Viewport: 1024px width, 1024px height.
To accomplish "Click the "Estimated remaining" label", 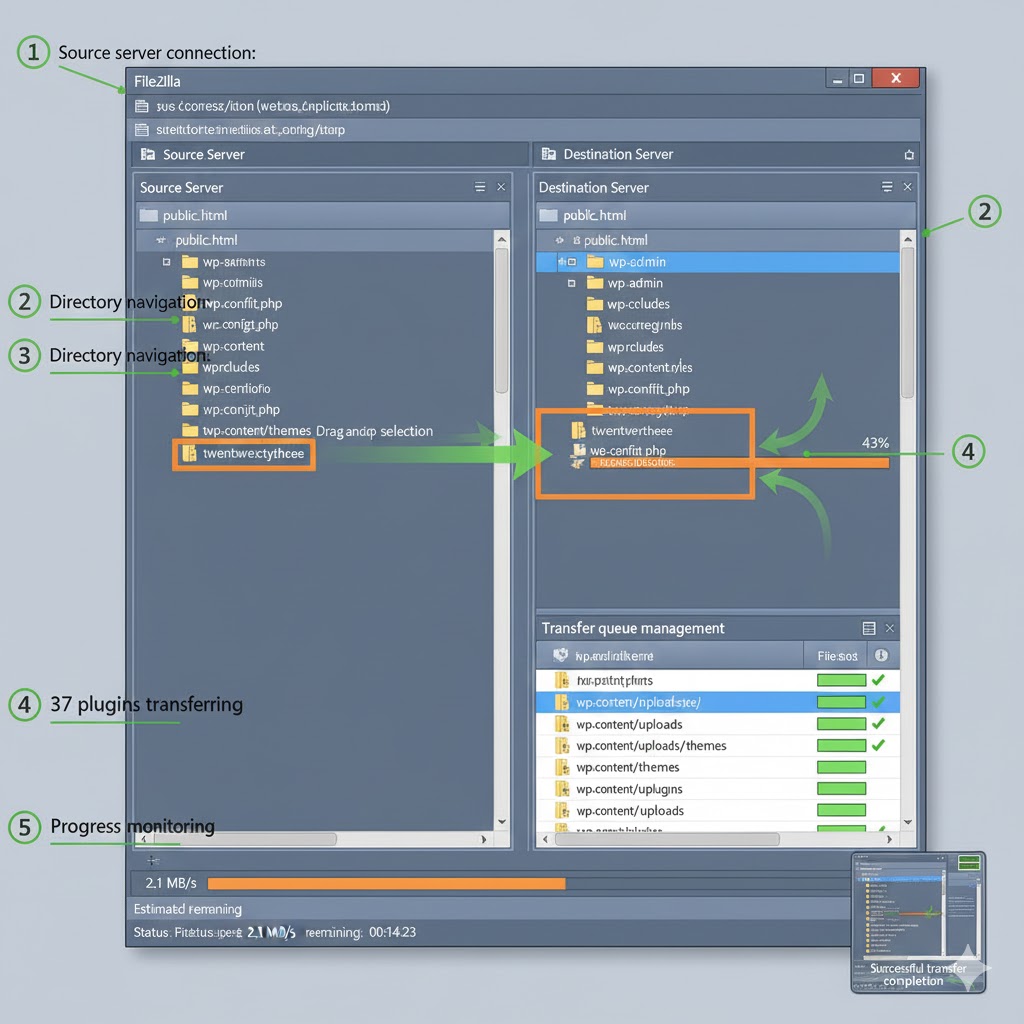I will 187,909.
